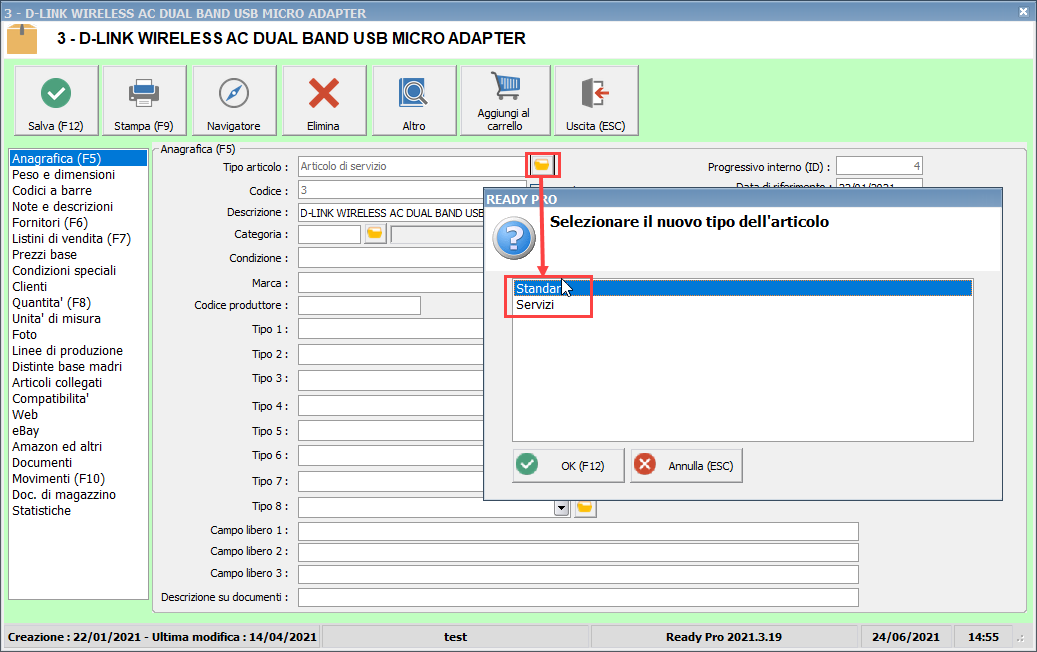Screen dimensions: 1037x652
Task: Open Anagrafica (F5) section
Action: pyautogui.click(x=78, y=158)
